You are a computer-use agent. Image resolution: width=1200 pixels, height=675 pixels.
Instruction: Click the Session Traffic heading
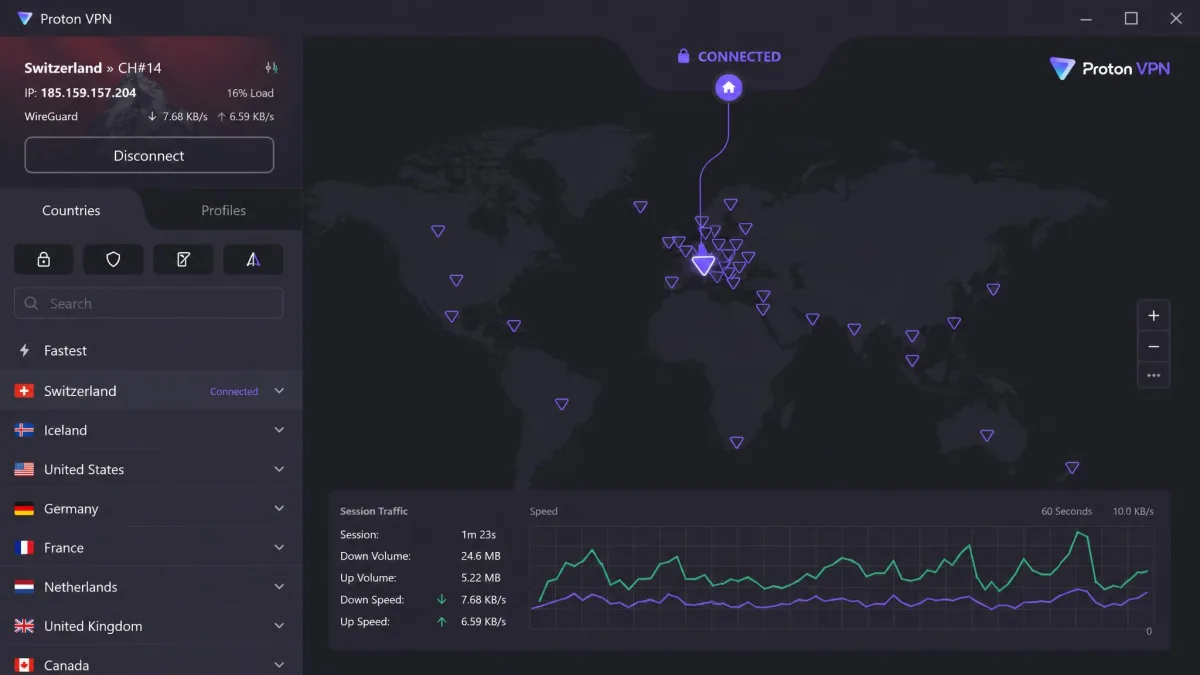pyautogui.click(x=374, y=511)
